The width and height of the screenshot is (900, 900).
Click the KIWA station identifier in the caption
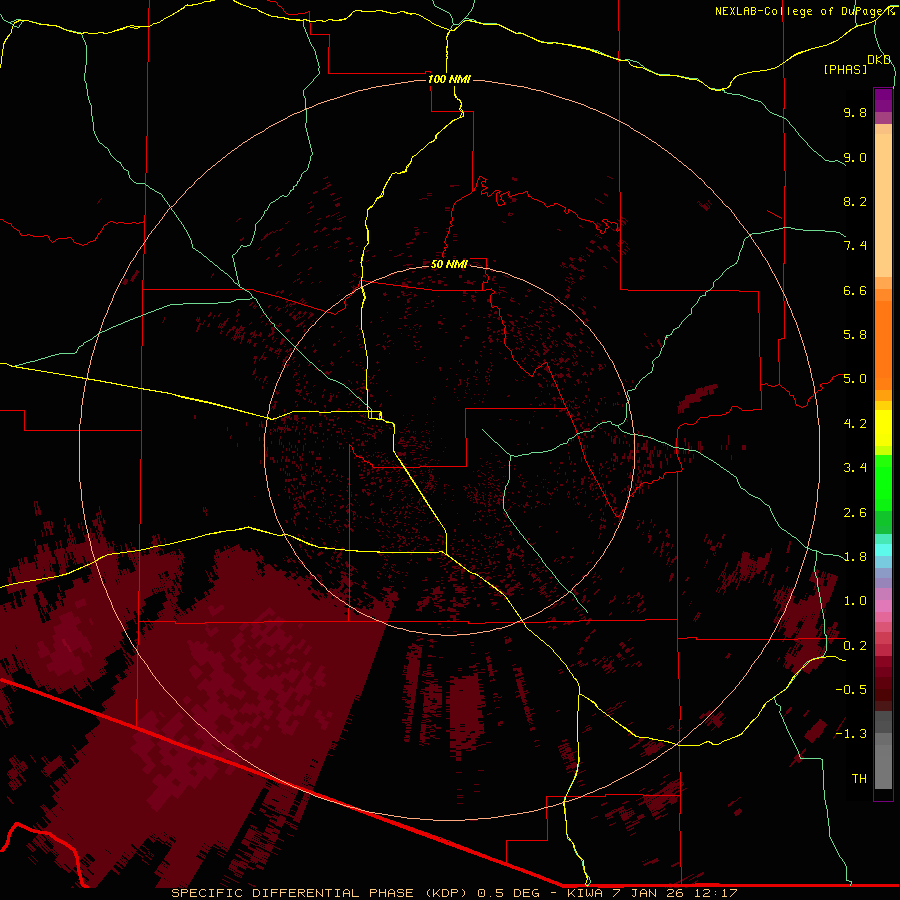584,893
